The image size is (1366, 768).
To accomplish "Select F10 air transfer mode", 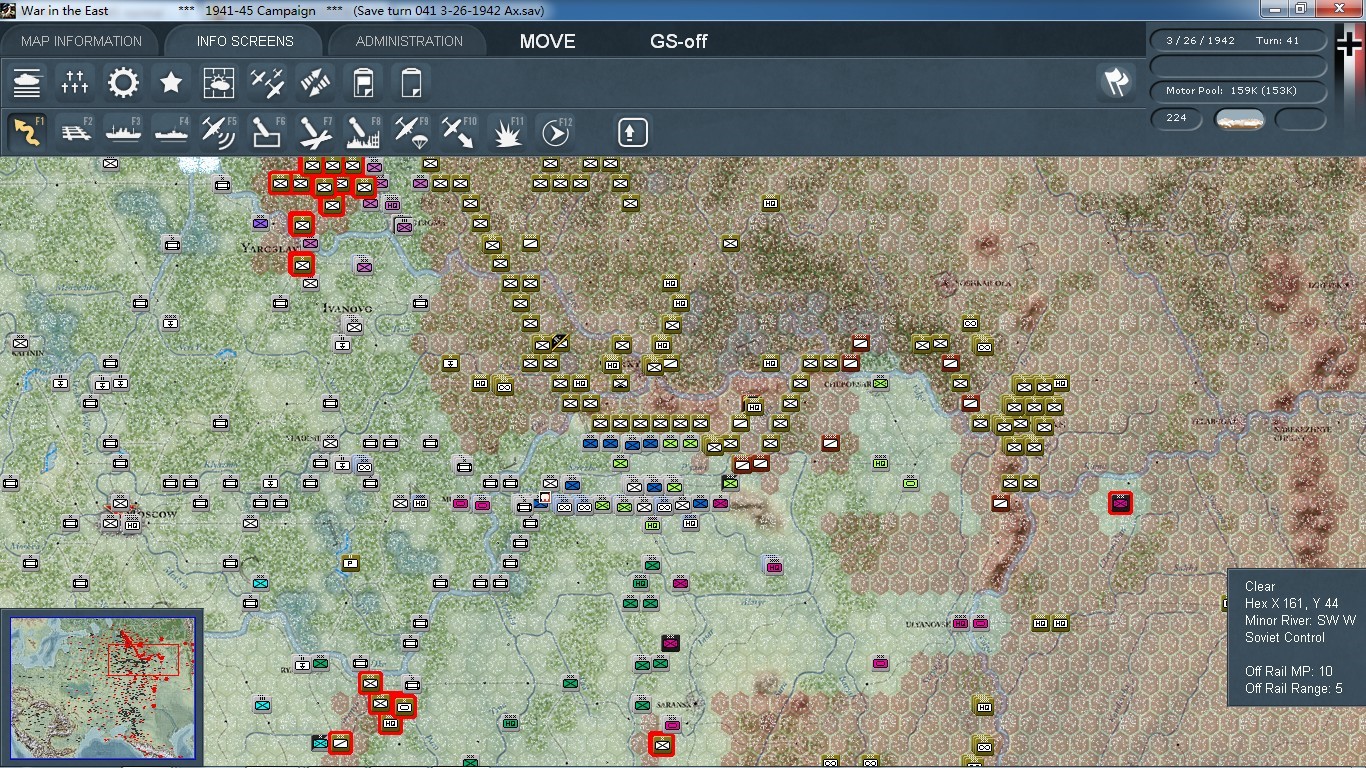I will click(459, 131).
